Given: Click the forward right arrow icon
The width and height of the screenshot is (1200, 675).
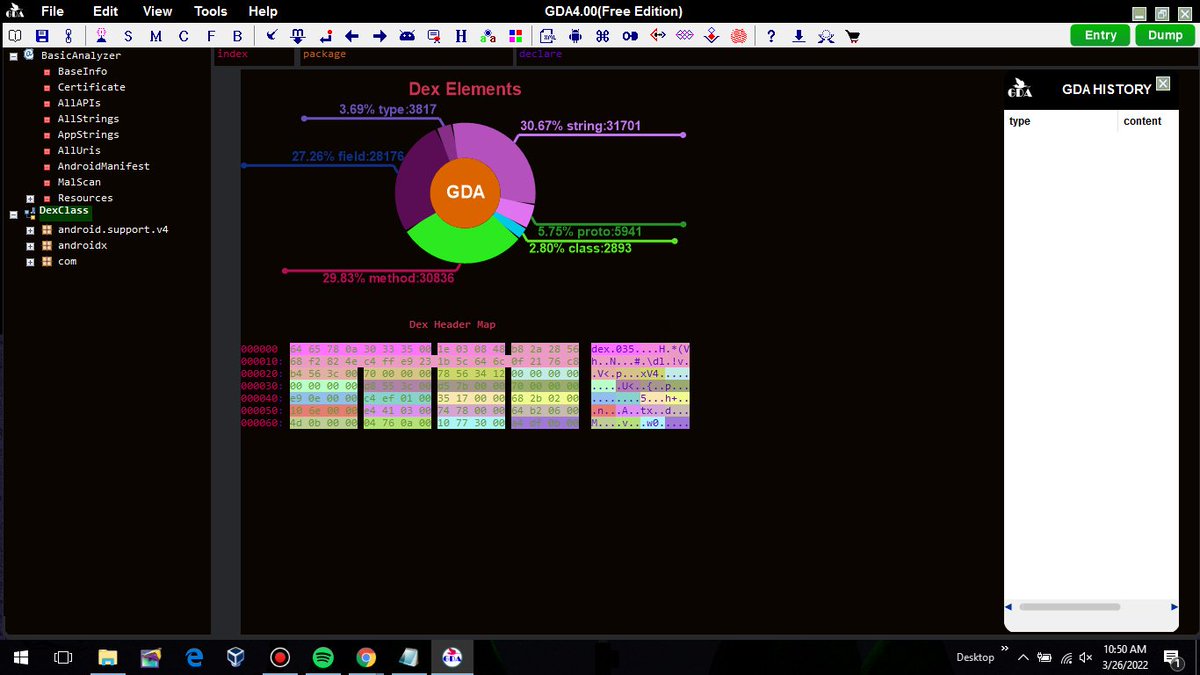Looking at the screenshot, I should tap(380, 36).
